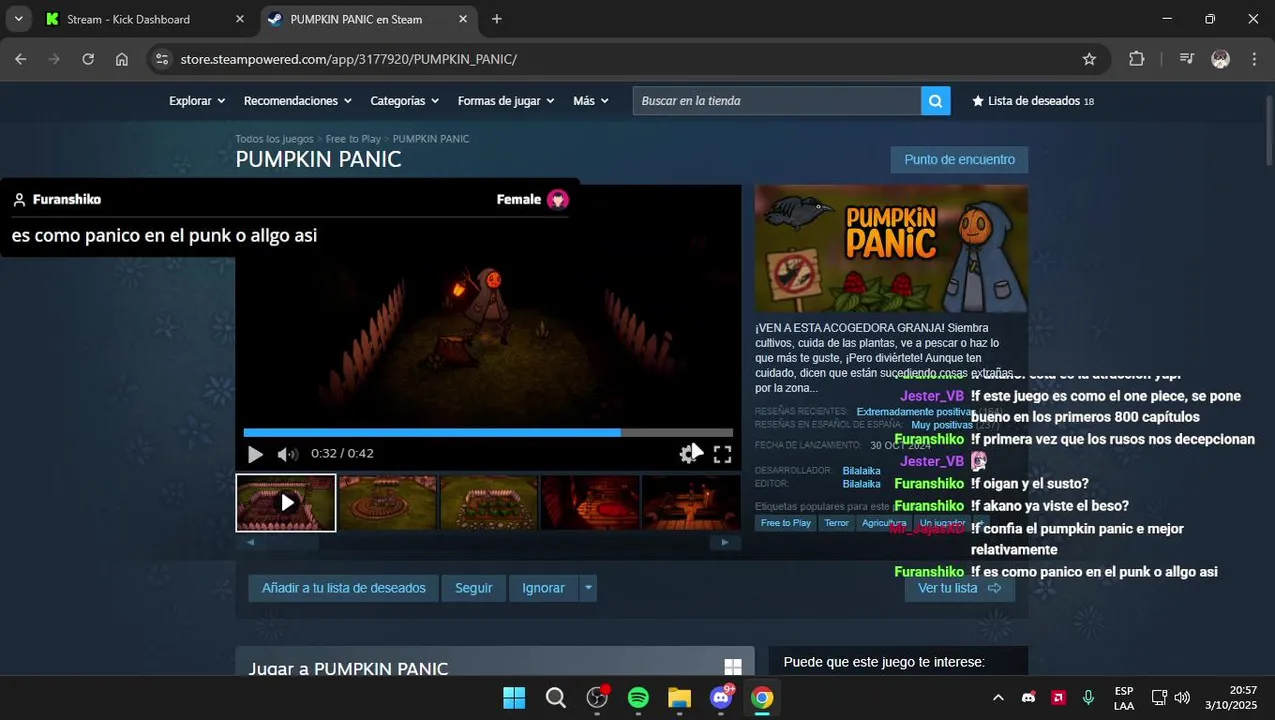Click the store search magnifier button
The width and height of the screenshot is (1275, 720).
tap(935, 101)
